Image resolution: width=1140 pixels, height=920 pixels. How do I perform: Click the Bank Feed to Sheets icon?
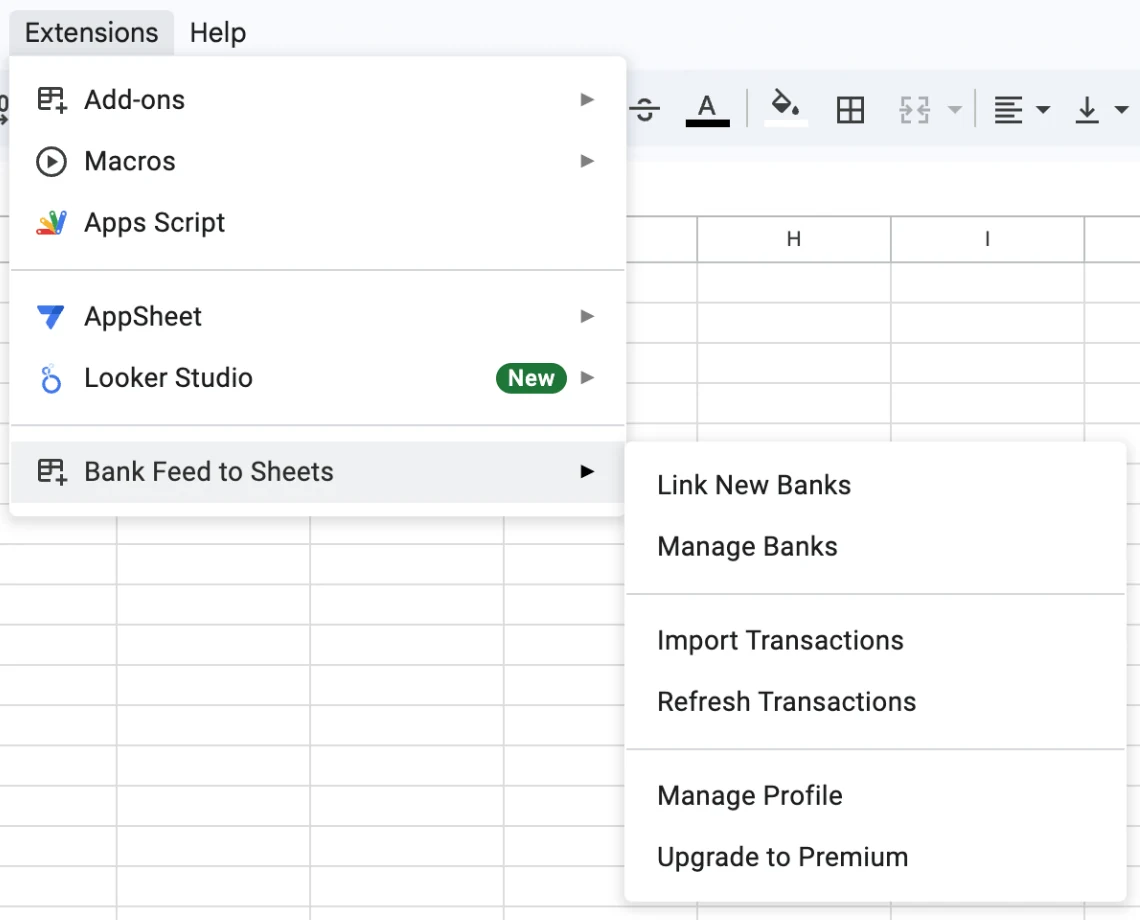(52, 471)
